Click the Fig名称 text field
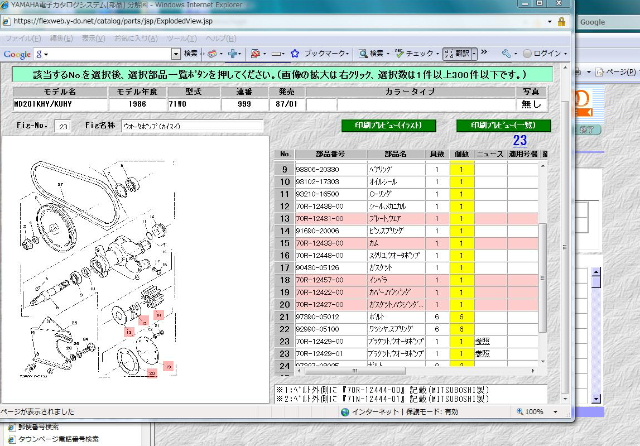The height and width of the screenshot is (446, 640). click(x=192, y=126)
